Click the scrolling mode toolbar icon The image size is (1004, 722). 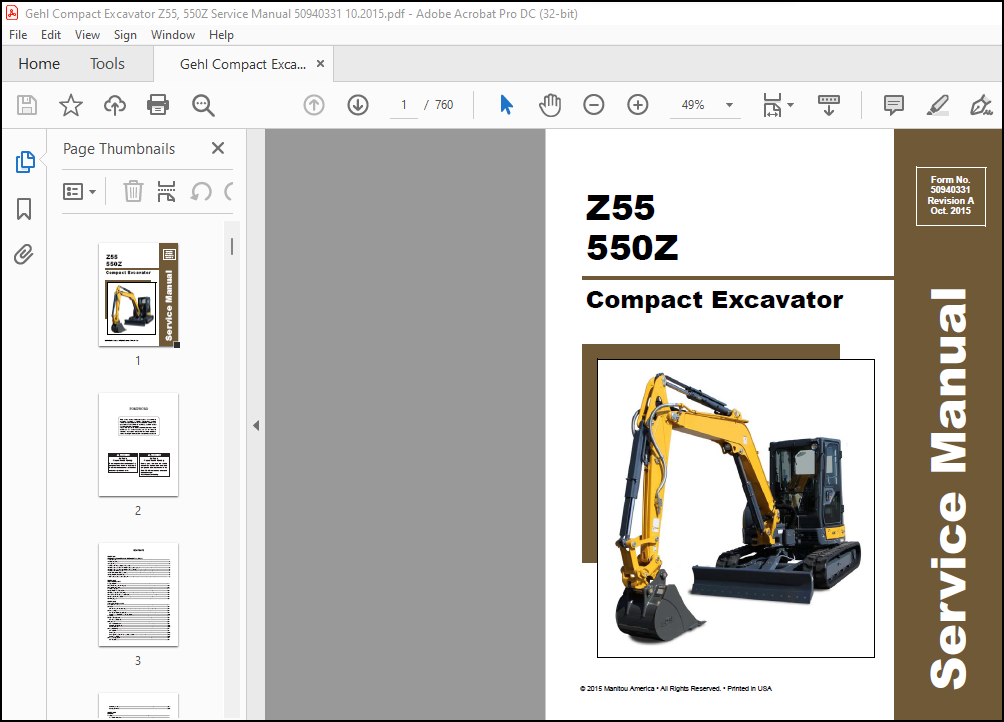(x=829, y=105)
